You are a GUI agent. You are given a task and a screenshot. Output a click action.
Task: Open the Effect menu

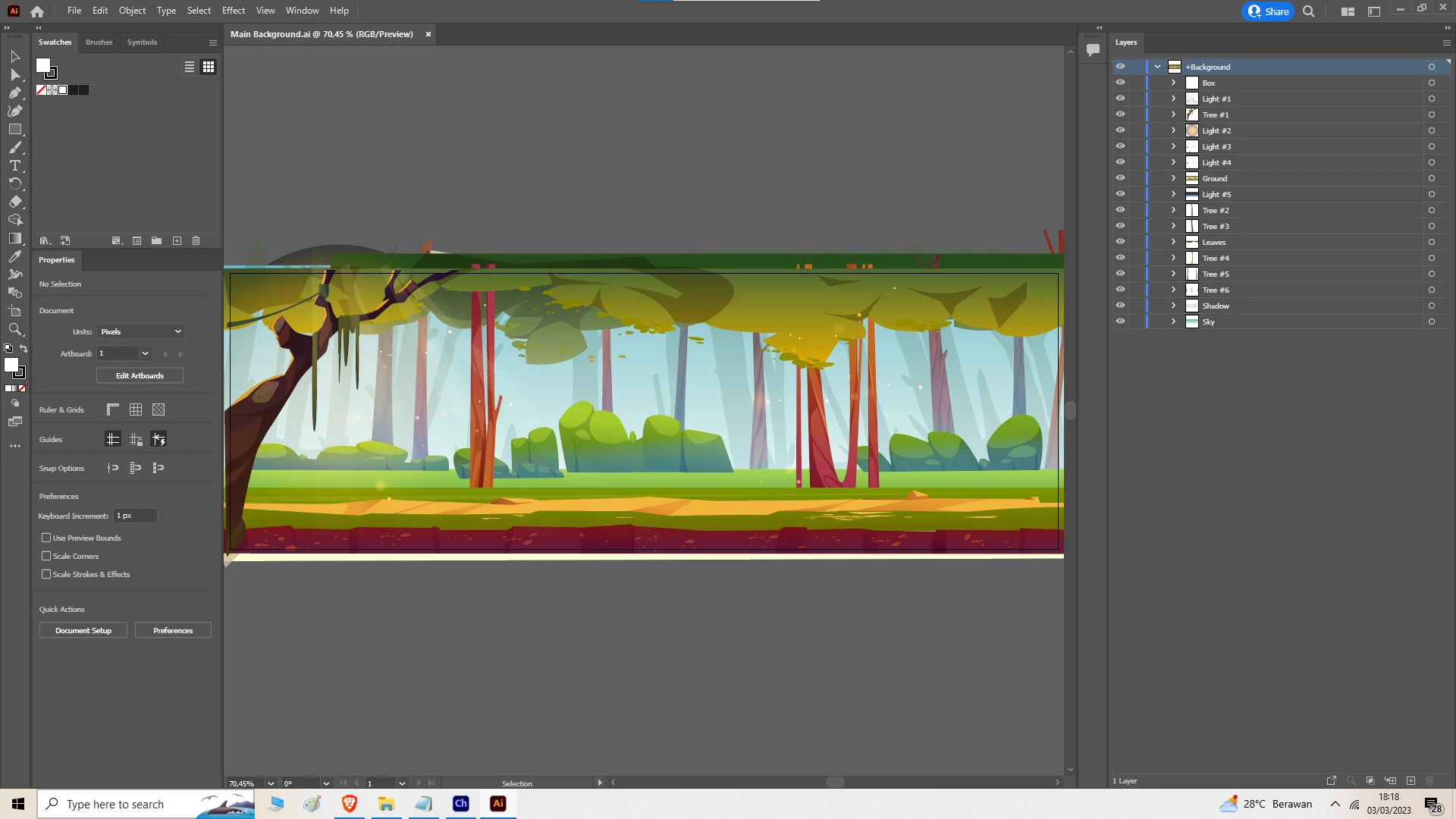click(233, 11)
